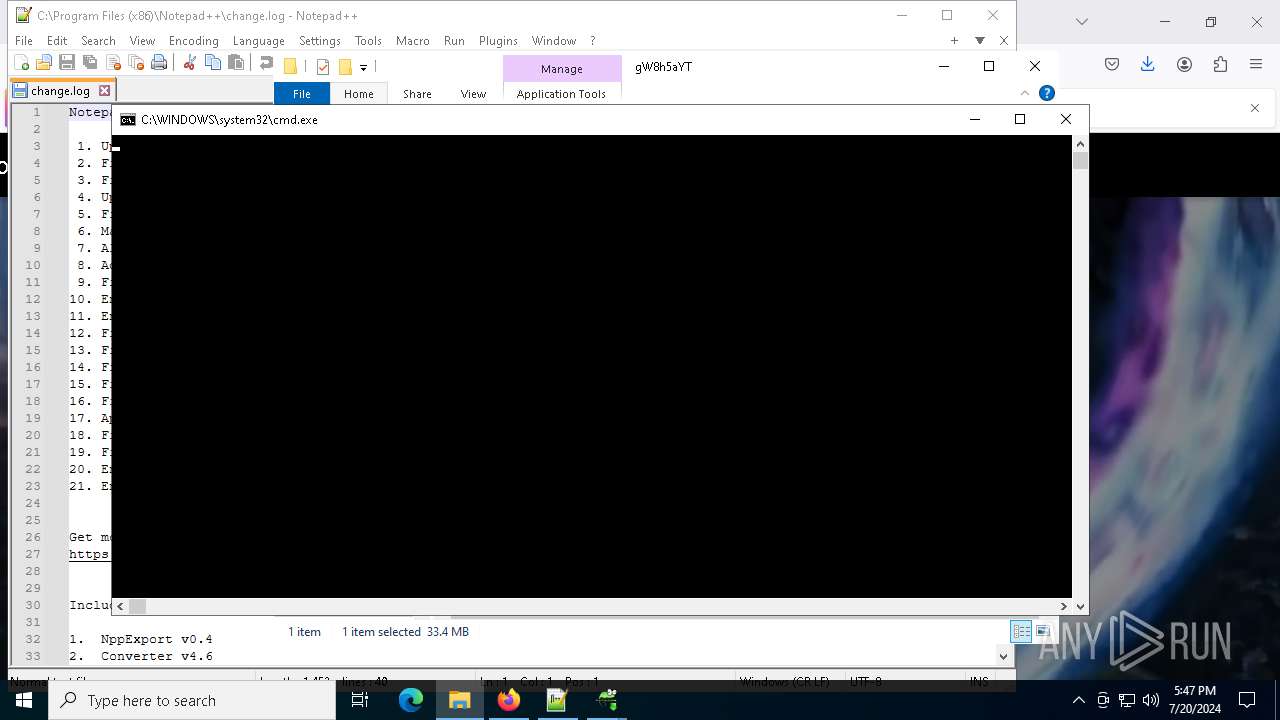The width and height of the screenshot is (1280, 720).
Task: Open the Notepad++ ? help menu
Action: click(x=592, y=41)
